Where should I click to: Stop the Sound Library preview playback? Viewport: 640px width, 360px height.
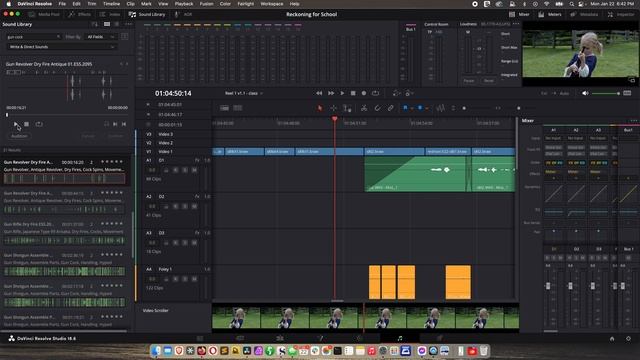(x=27, y=124)
